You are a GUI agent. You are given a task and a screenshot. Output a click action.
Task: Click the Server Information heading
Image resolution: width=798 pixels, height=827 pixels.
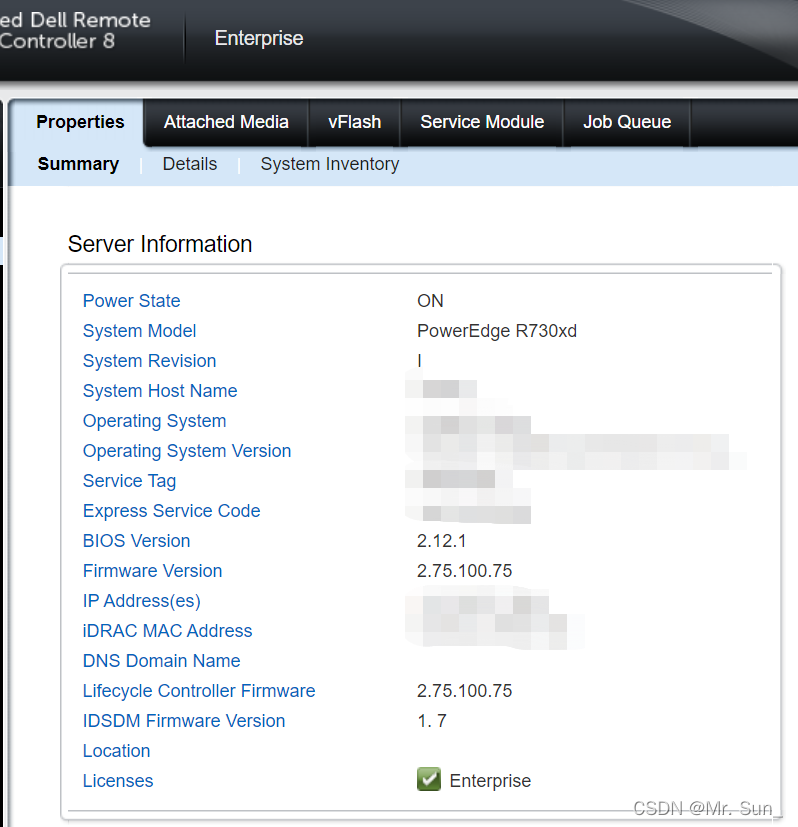tap(160, 244)
